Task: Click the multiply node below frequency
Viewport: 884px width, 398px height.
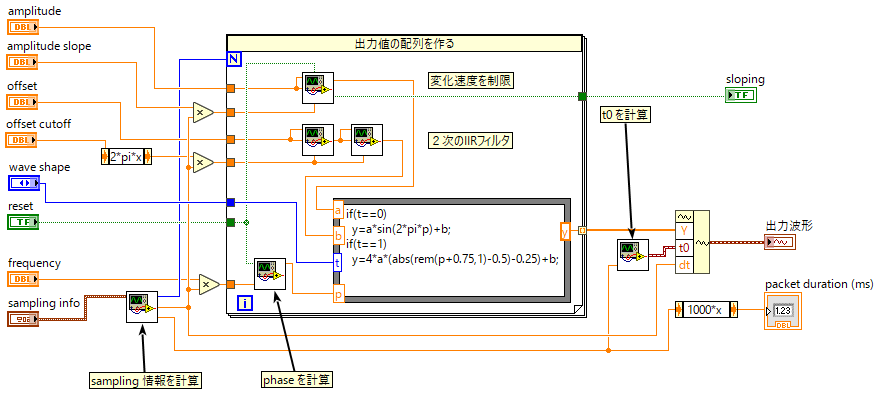Action: click(x=209, y=285)
